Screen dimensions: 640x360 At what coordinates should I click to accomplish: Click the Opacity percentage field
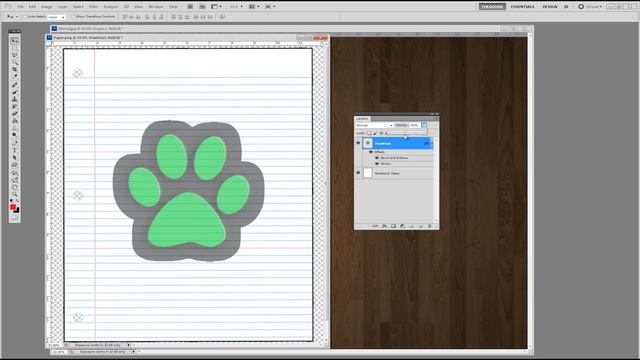pos(415,125)
